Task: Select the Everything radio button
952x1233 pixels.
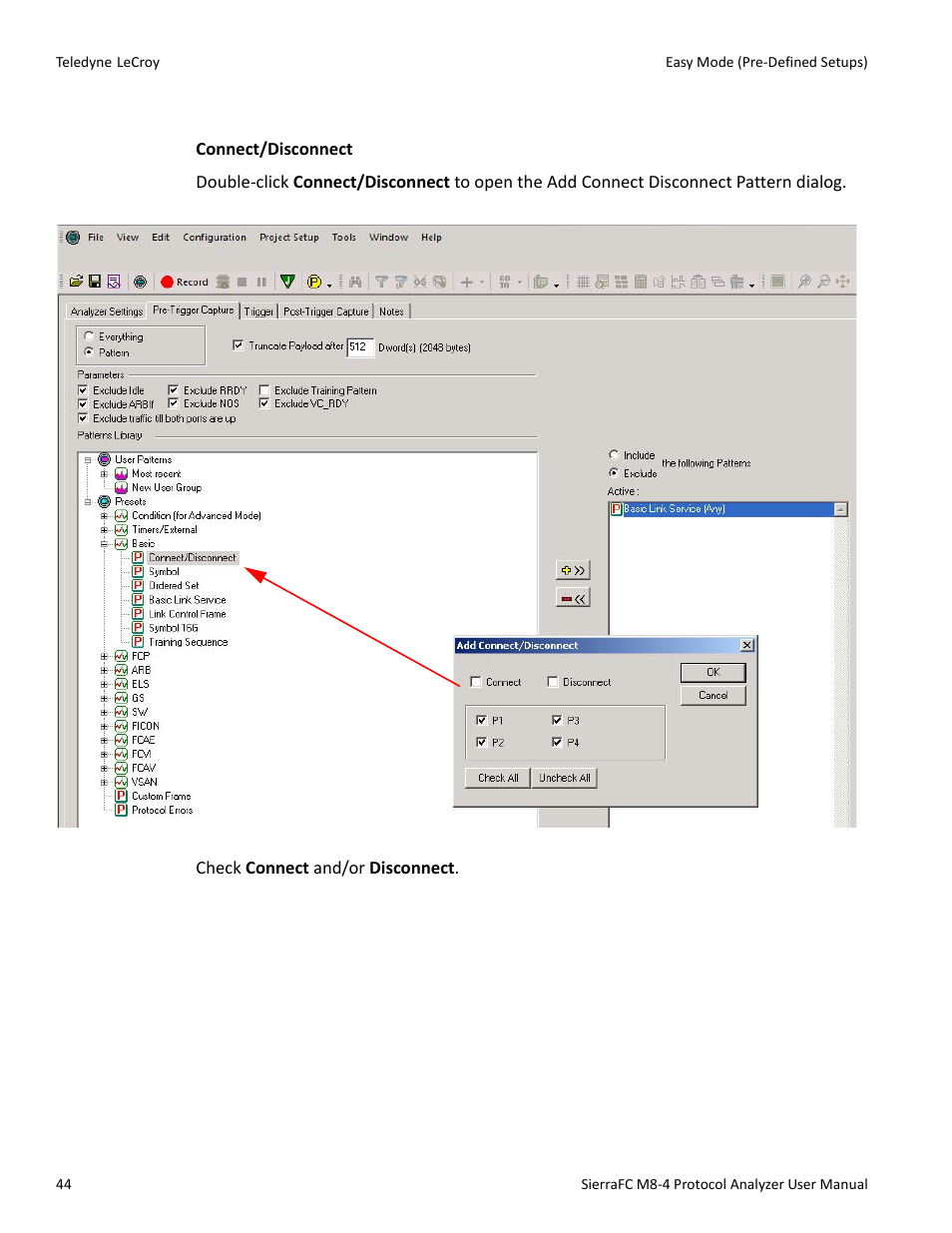Action: [x=89, y=336]
